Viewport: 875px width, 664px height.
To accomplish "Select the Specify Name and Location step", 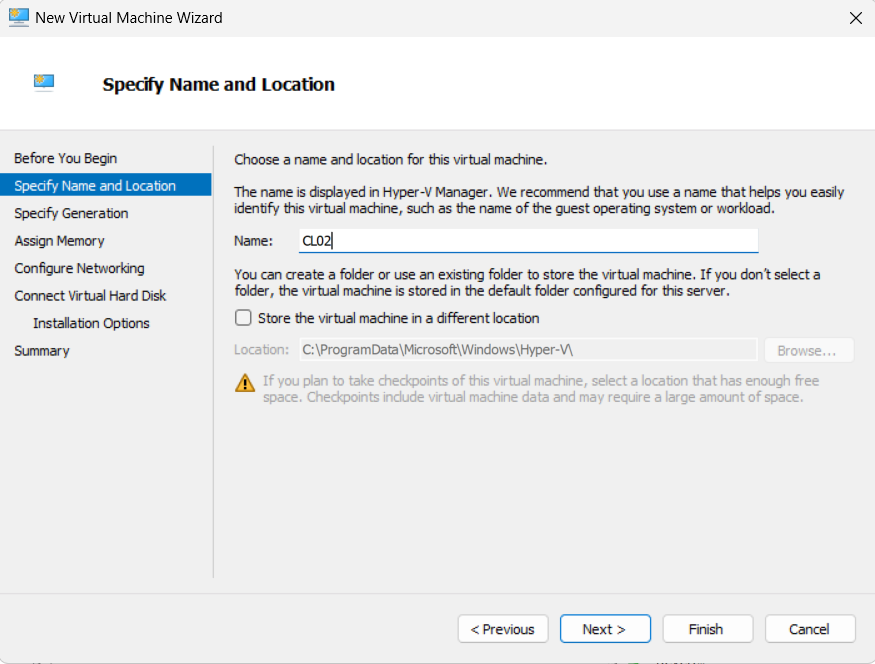I will click(x=95, y=186).
